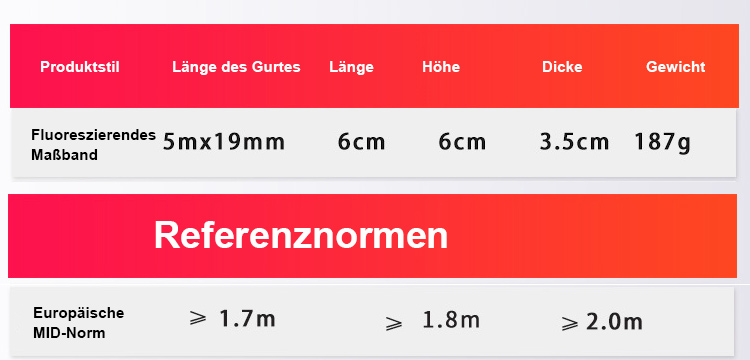Select the Länge des Gurtes header

point(236,67)
